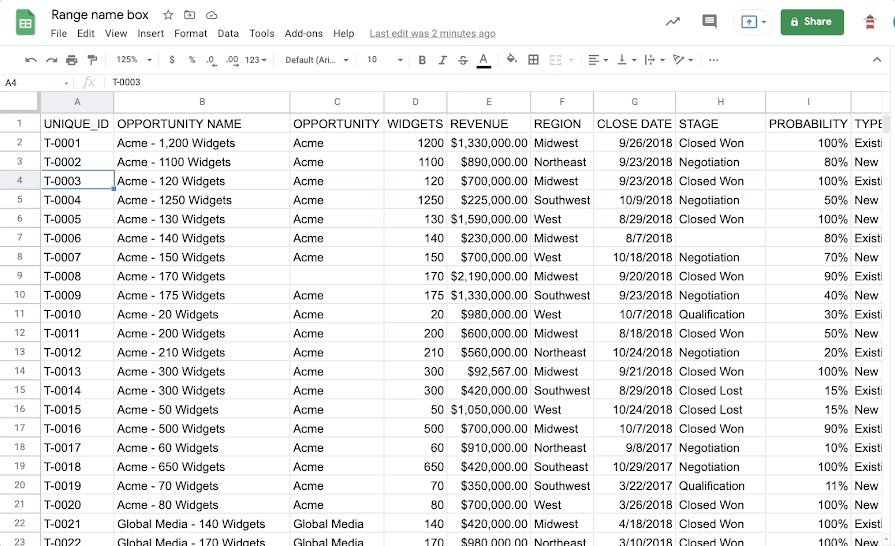The image size is (895, 546).
Task: Open the Format menu
Action: tap(191, 34)
